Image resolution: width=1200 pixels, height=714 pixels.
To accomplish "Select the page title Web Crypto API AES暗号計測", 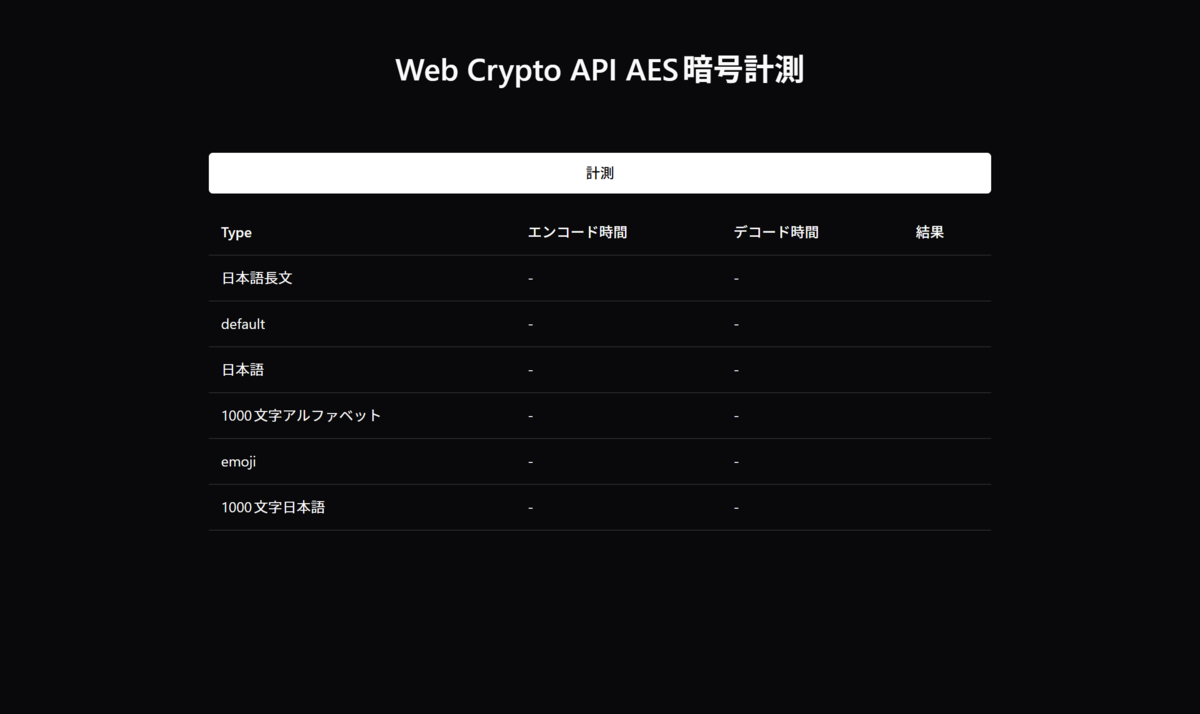I will coord(600,70).
